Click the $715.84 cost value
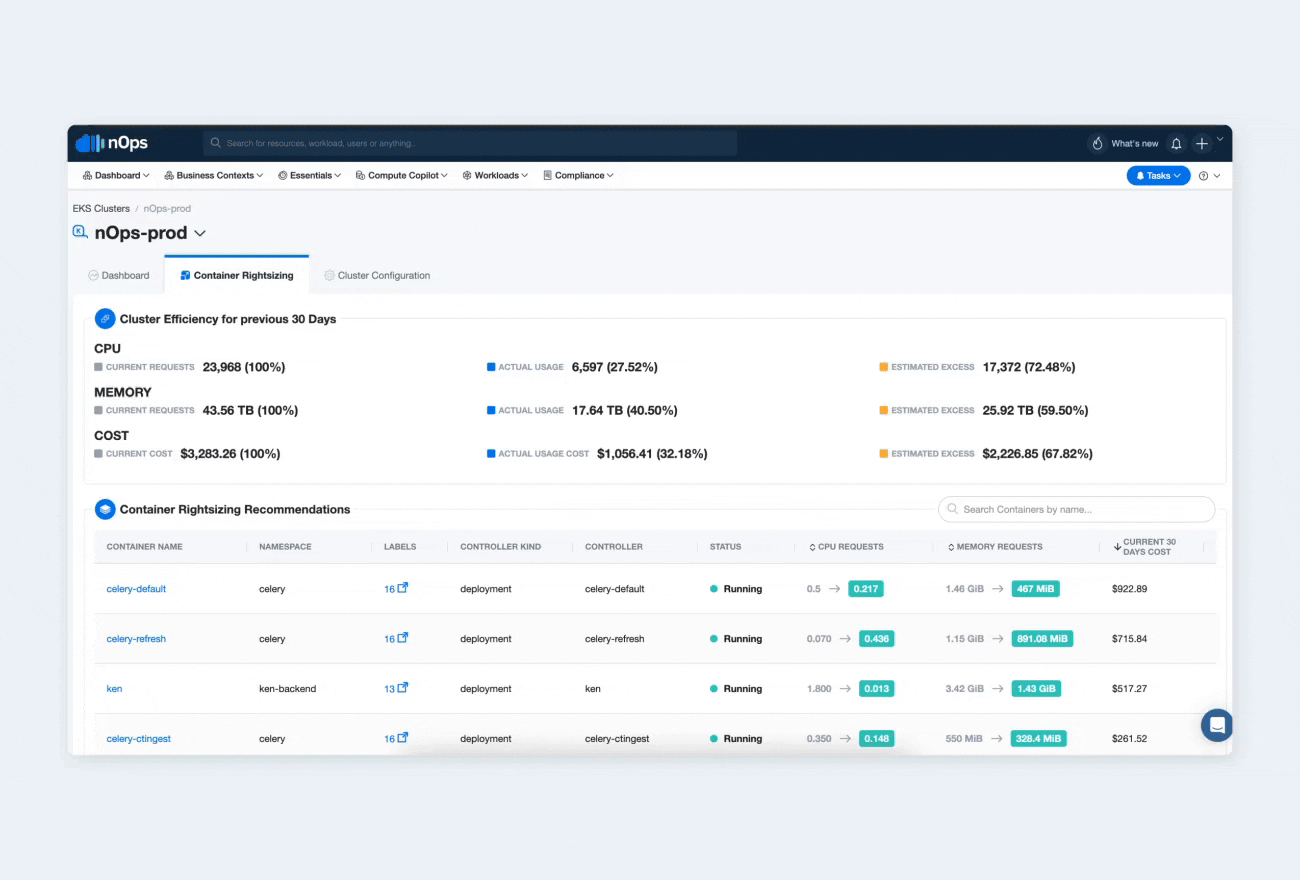This screenshot has height=880, width=1300. pos(1129,639)
